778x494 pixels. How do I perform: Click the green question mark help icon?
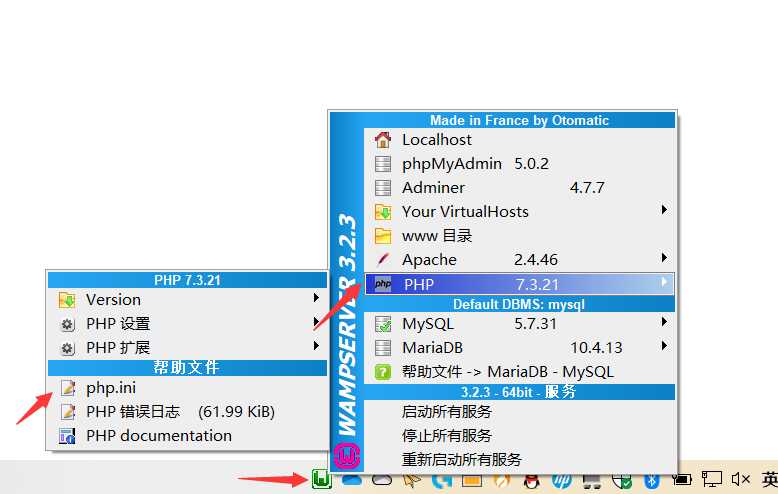383,372
